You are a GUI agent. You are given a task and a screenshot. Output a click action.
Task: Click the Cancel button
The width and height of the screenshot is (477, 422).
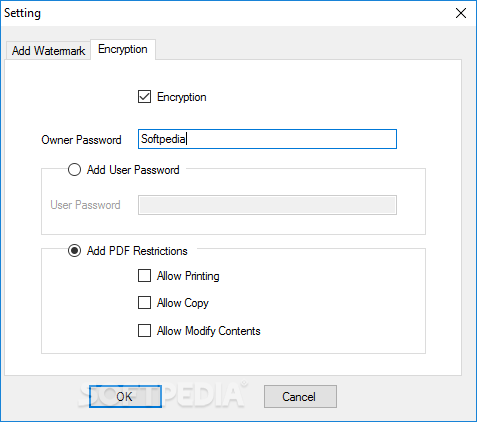(x=300, y=397)
